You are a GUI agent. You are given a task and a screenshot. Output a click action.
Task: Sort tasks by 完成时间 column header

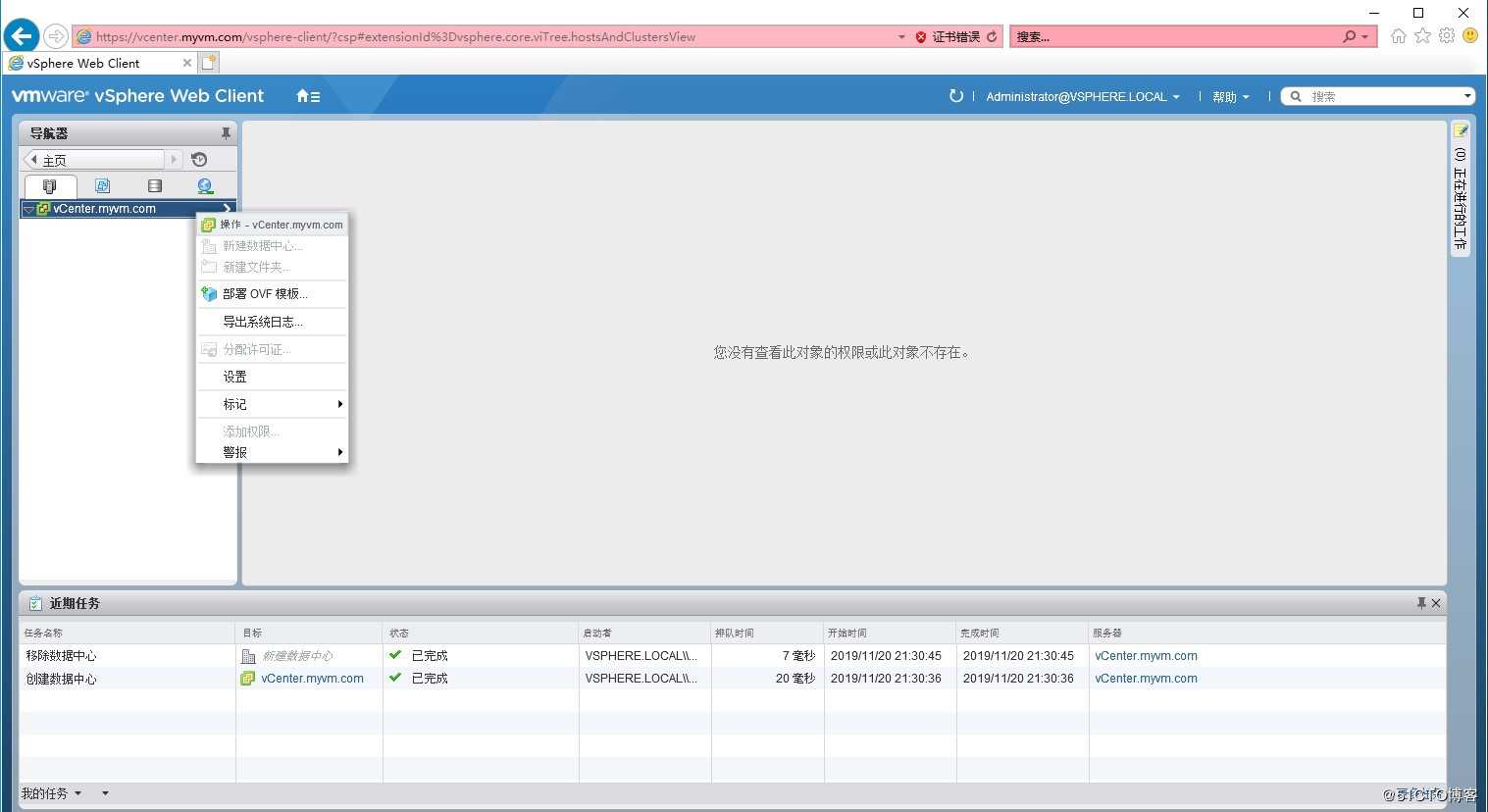click(x=1022, y=634)
